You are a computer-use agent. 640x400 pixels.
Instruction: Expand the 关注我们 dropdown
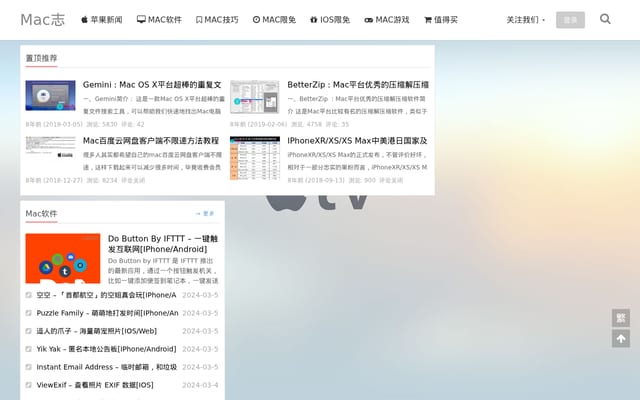click(x=525, y=20)
